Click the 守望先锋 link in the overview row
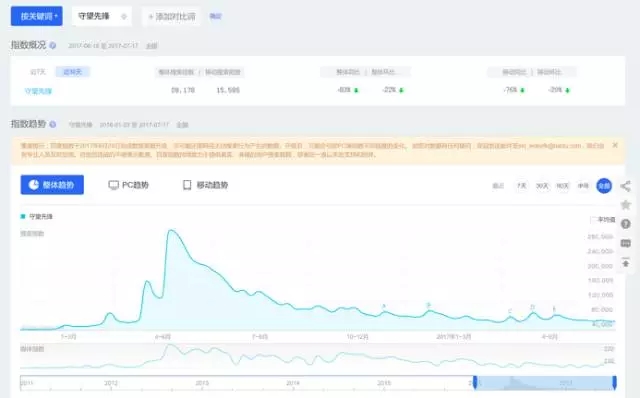This screenshot has height=398, width=640. [x=38, y=91]
